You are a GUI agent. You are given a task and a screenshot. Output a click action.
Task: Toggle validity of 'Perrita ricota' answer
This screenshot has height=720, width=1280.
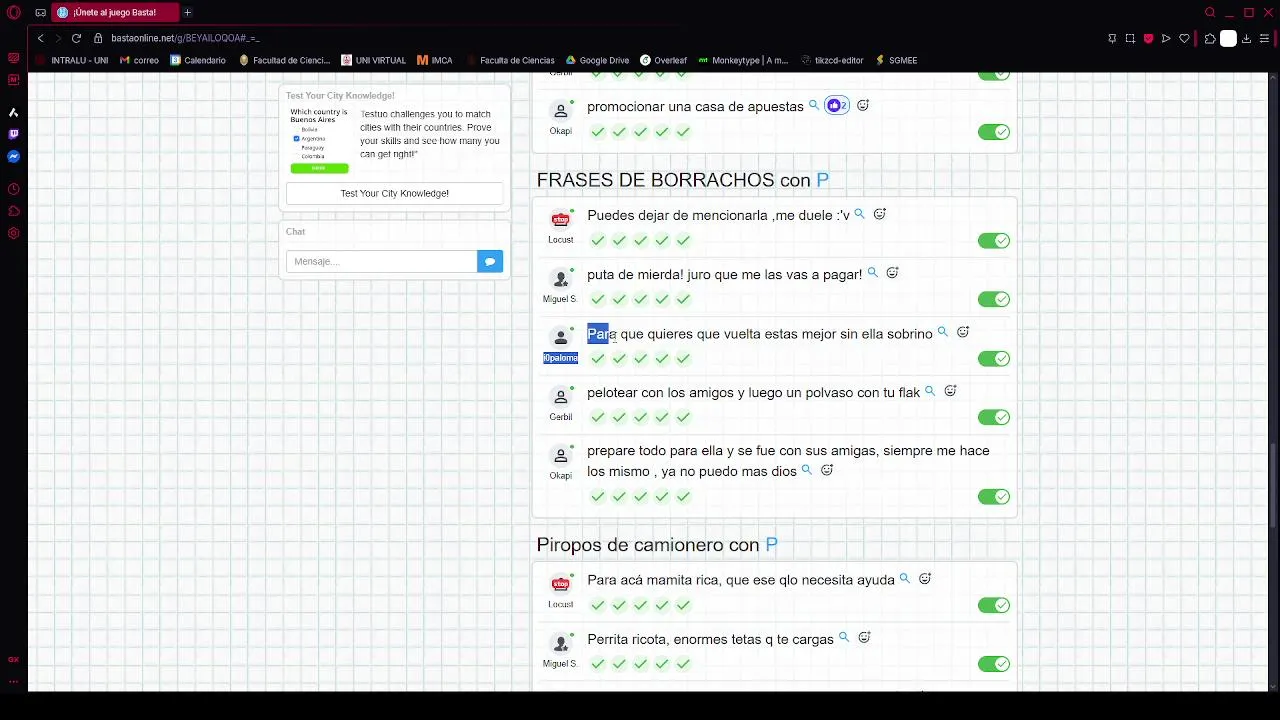[994, 664]
